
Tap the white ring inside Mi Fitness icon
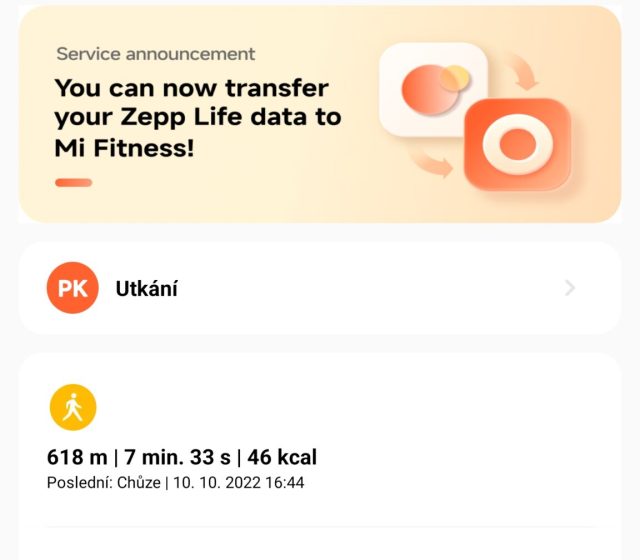click(517, 146)
